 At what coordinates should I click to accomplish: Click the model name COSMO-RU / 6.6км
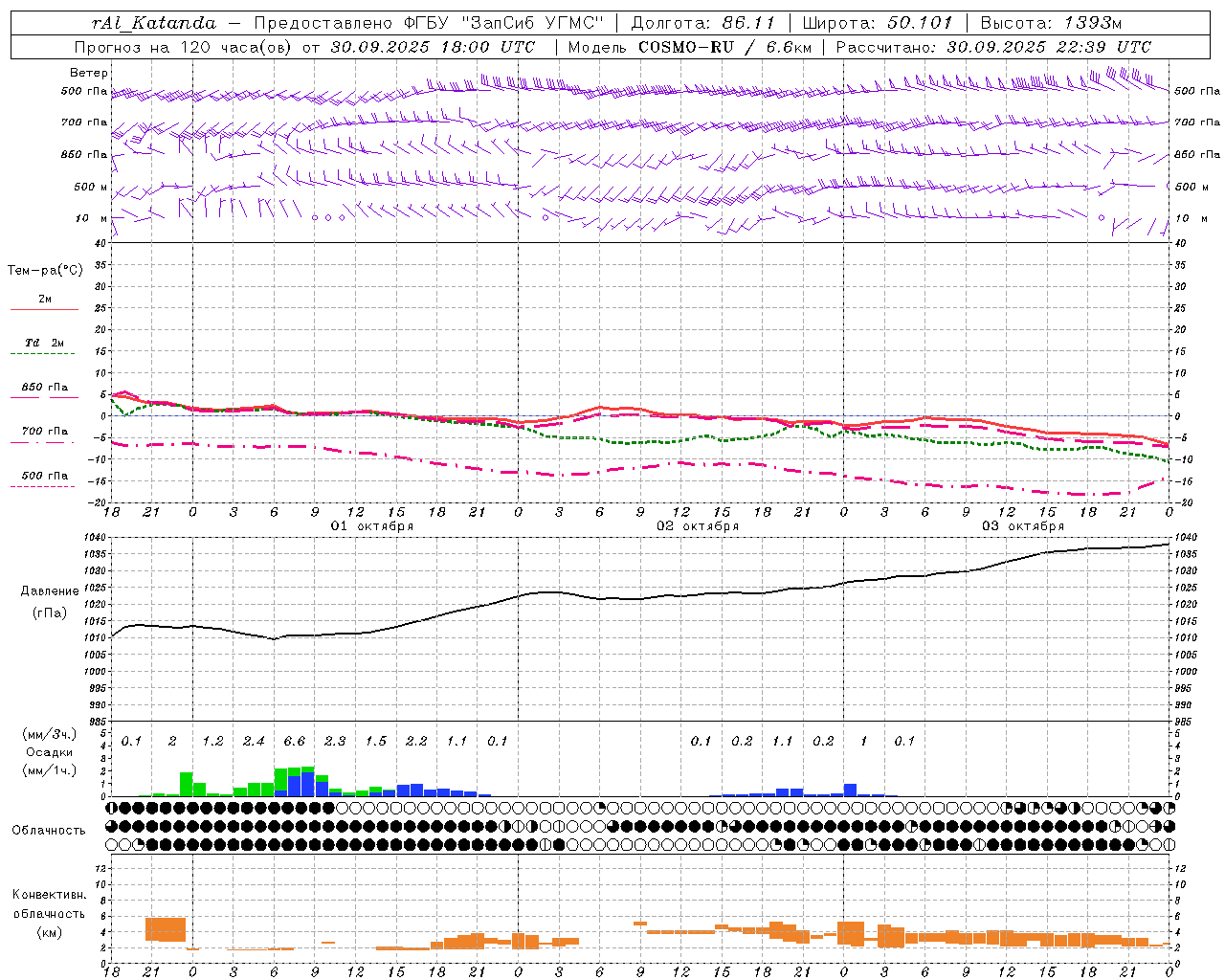click(725, 47)
